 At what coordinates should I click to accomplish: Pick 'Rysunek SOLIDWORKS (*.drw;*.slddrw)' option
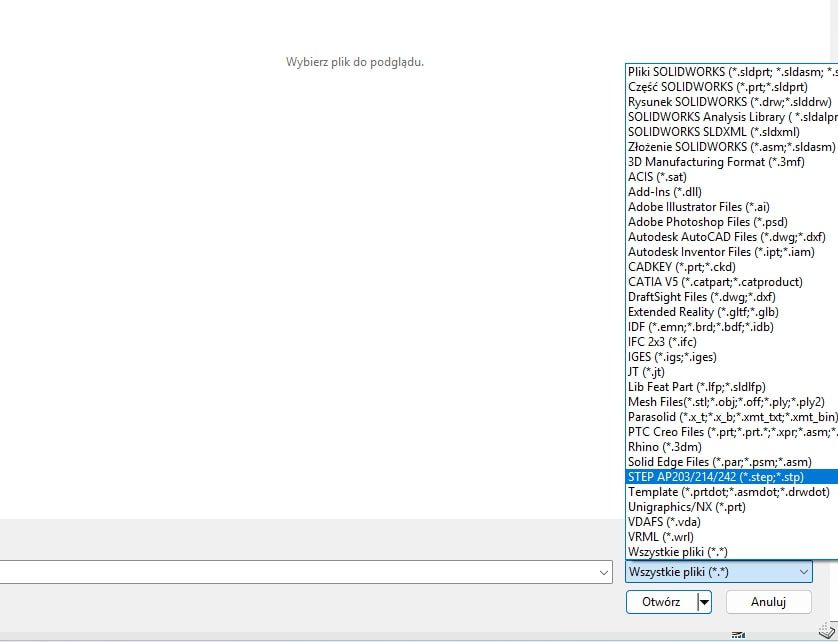[732, 102]
